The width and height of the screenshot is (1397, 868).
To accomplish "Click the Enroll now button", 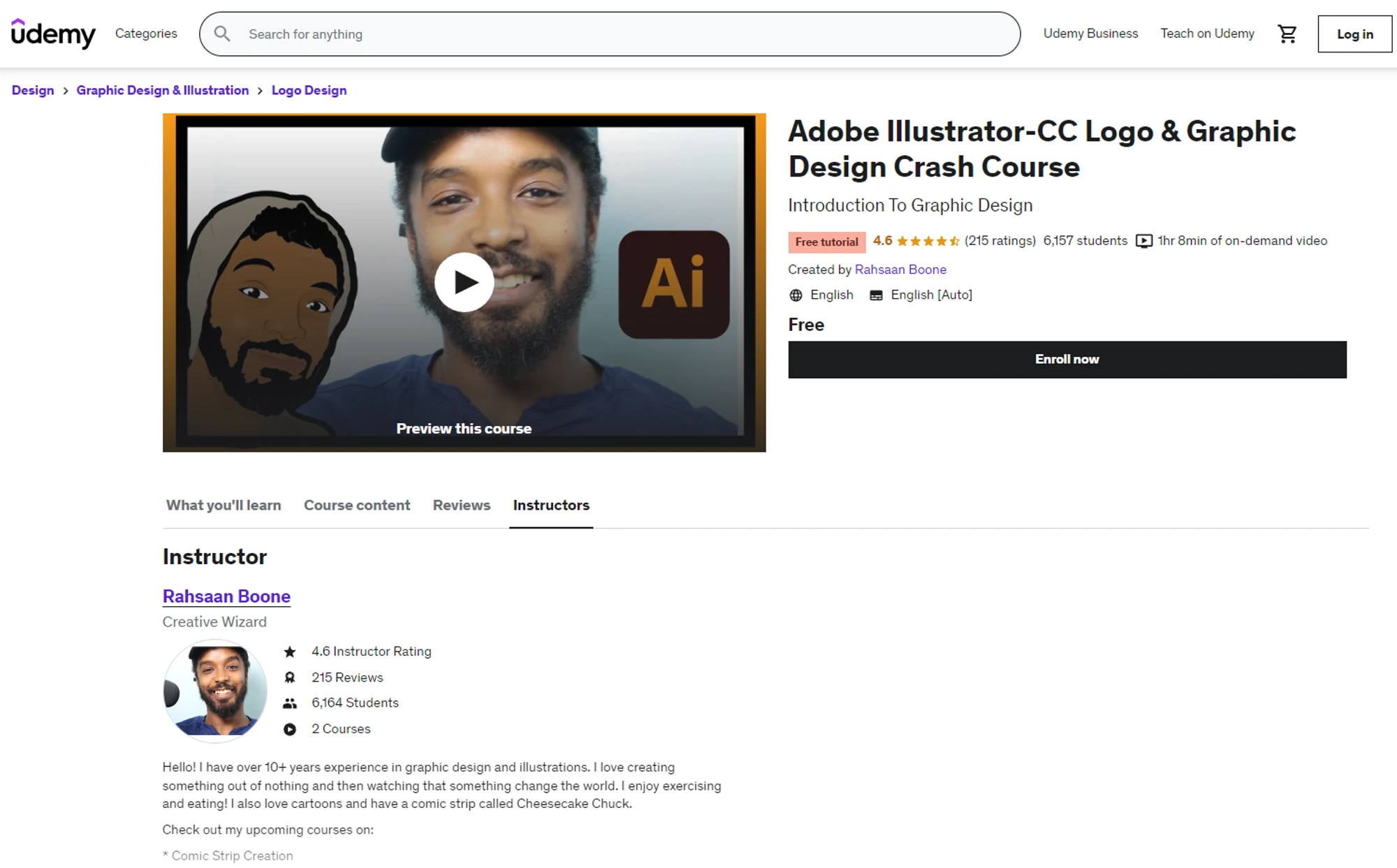I will point(1067,359).
